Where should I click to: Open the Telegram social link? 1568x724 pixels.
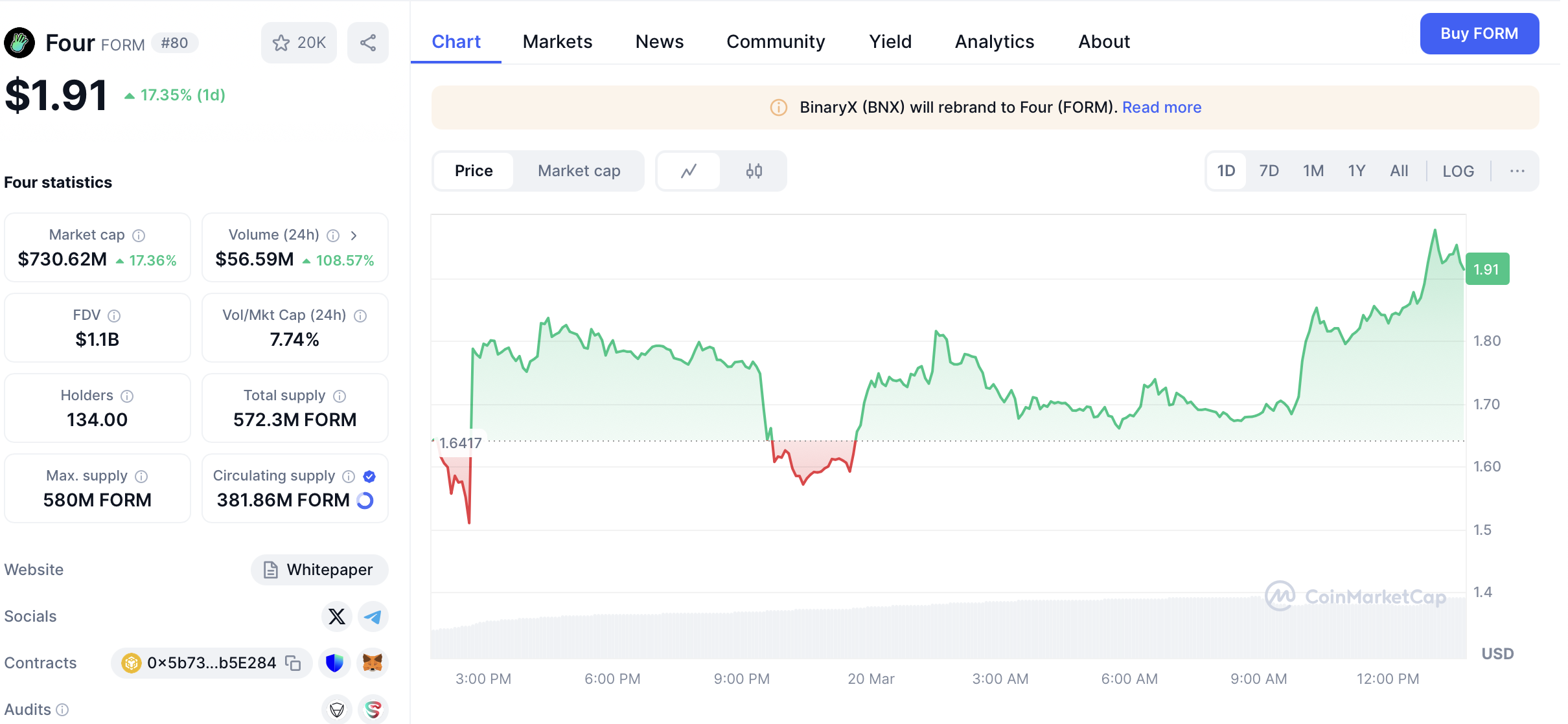pos(373,616)
